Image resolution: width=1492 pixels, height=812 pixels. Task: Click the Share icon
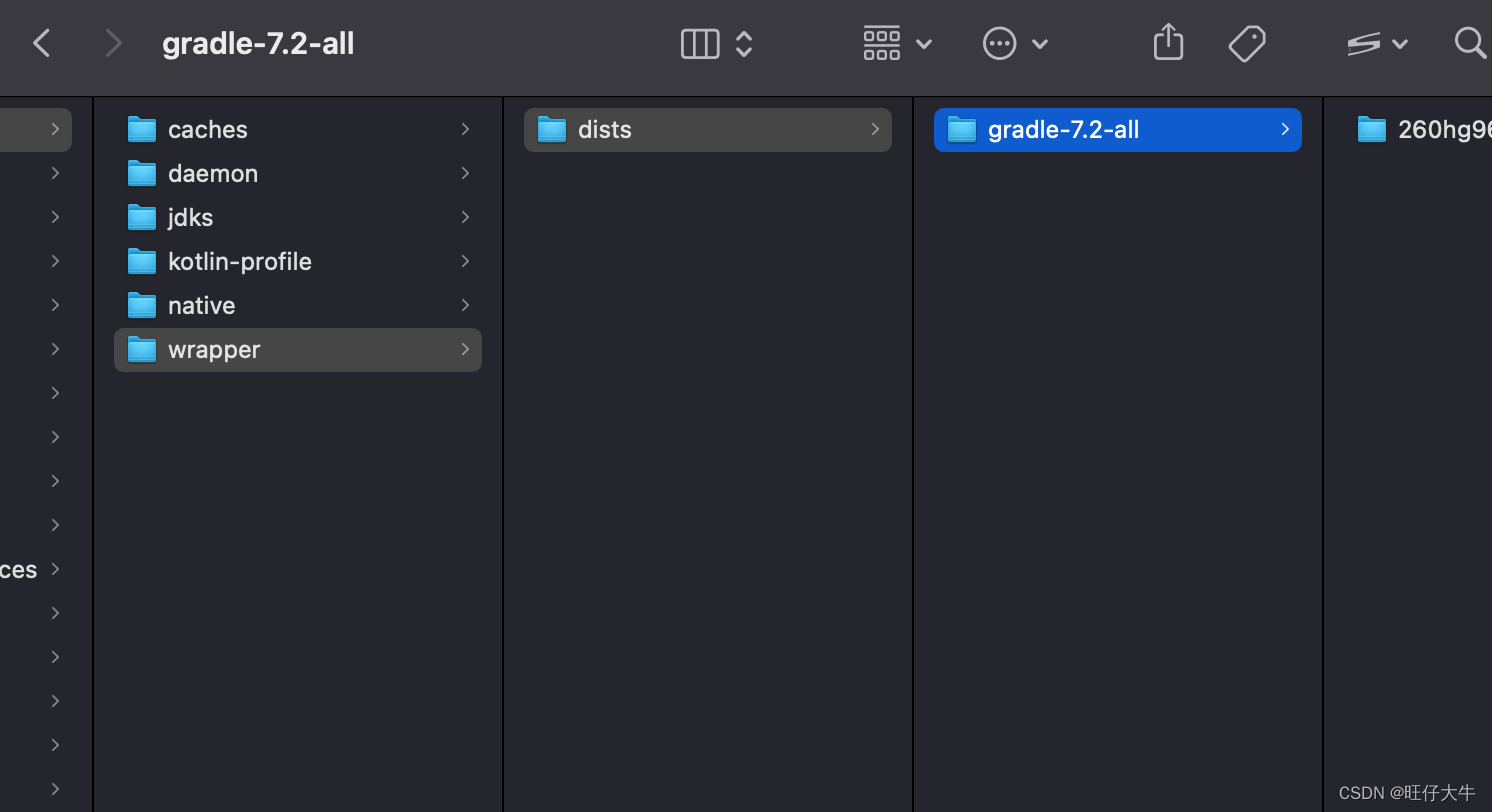coord(1168,42)
